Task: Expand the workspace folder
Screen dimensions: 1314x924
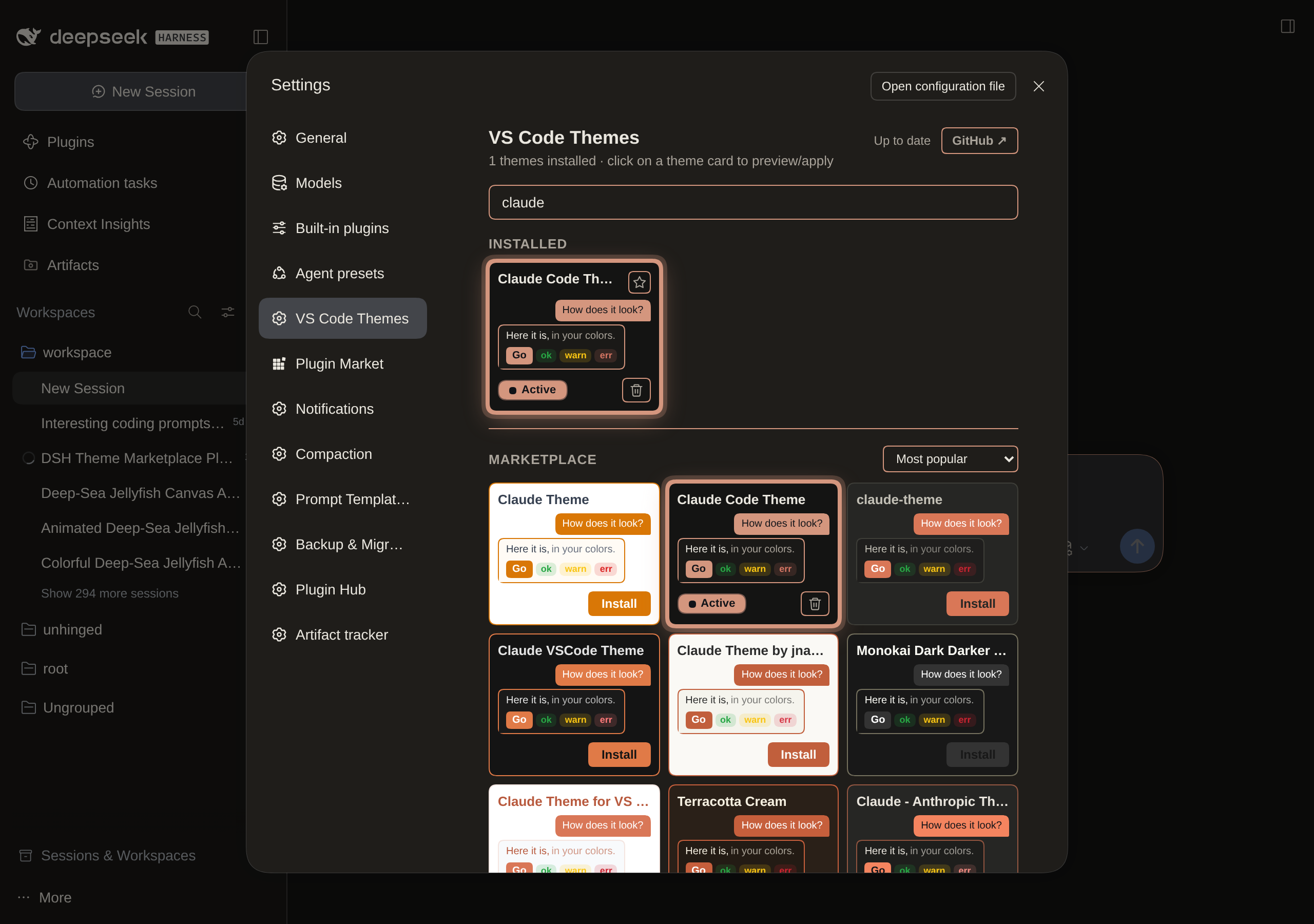Action: click(66, 353)
